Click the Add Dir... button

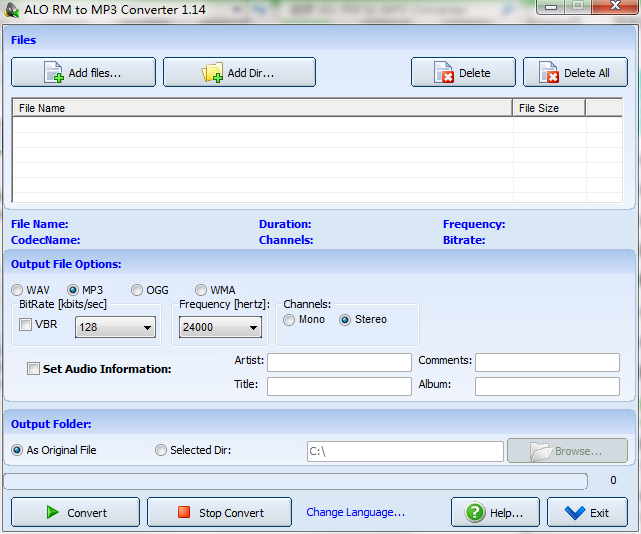click(x=240, y=72)
